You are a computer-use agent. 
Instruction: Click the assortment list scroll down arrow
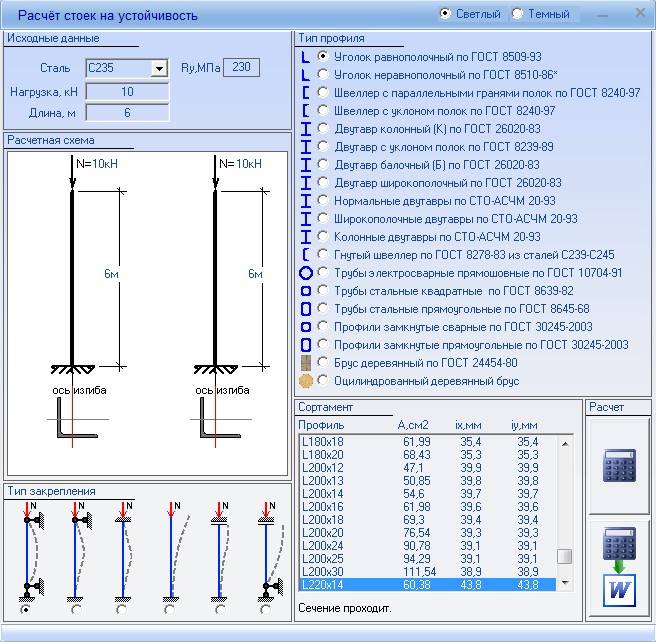tap(564, 582)
